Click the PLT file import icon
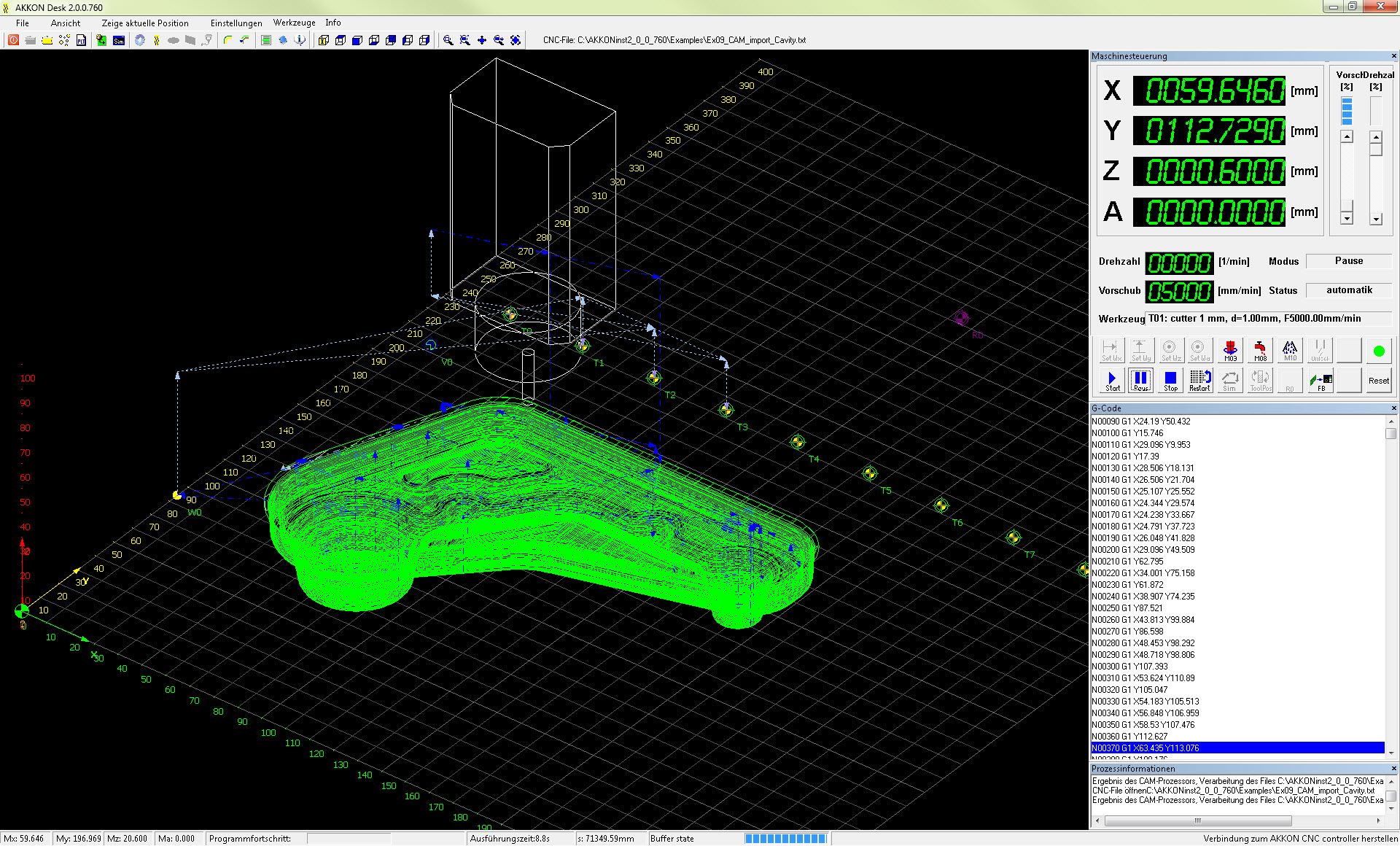The width and height of the screenshot is (1400, 846). tap(81, 40)
